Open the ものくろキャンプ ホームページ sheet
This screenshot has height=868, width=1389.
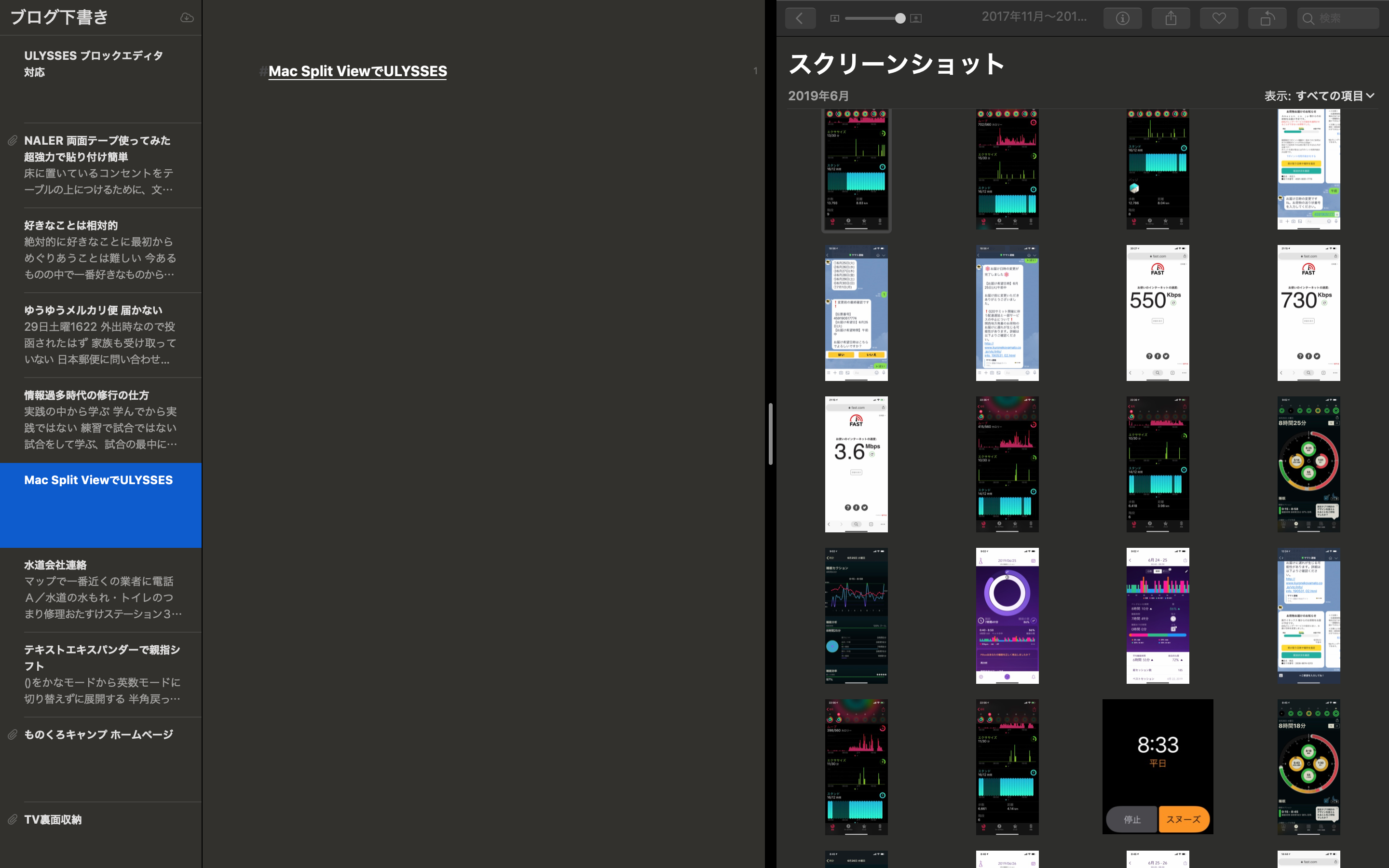tap(101, 759)
